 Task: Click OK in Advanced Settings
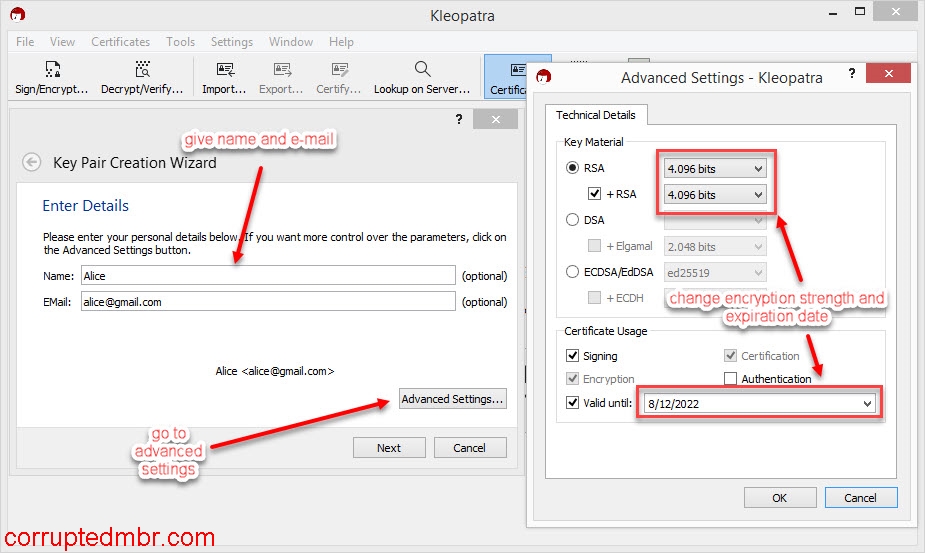pyautogui.click(x=780, y=498)
